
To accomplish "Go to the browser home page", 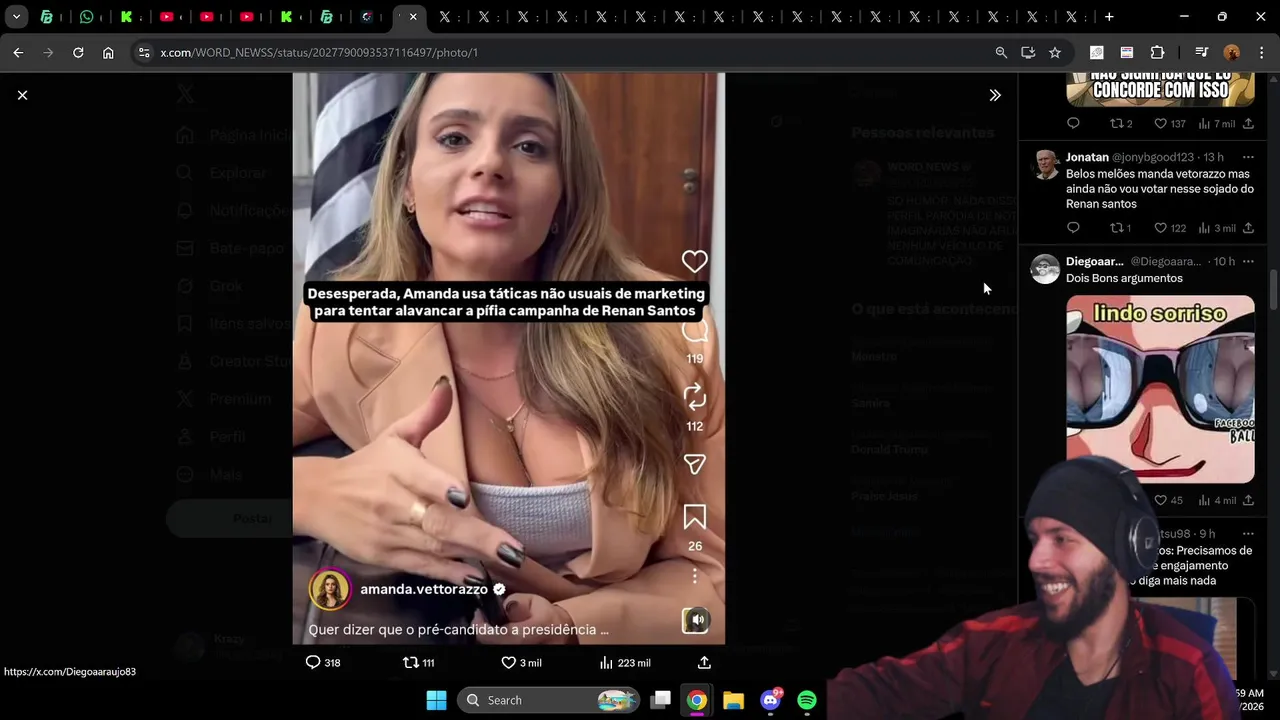I will pyautogui.click(x=108, y=52).
